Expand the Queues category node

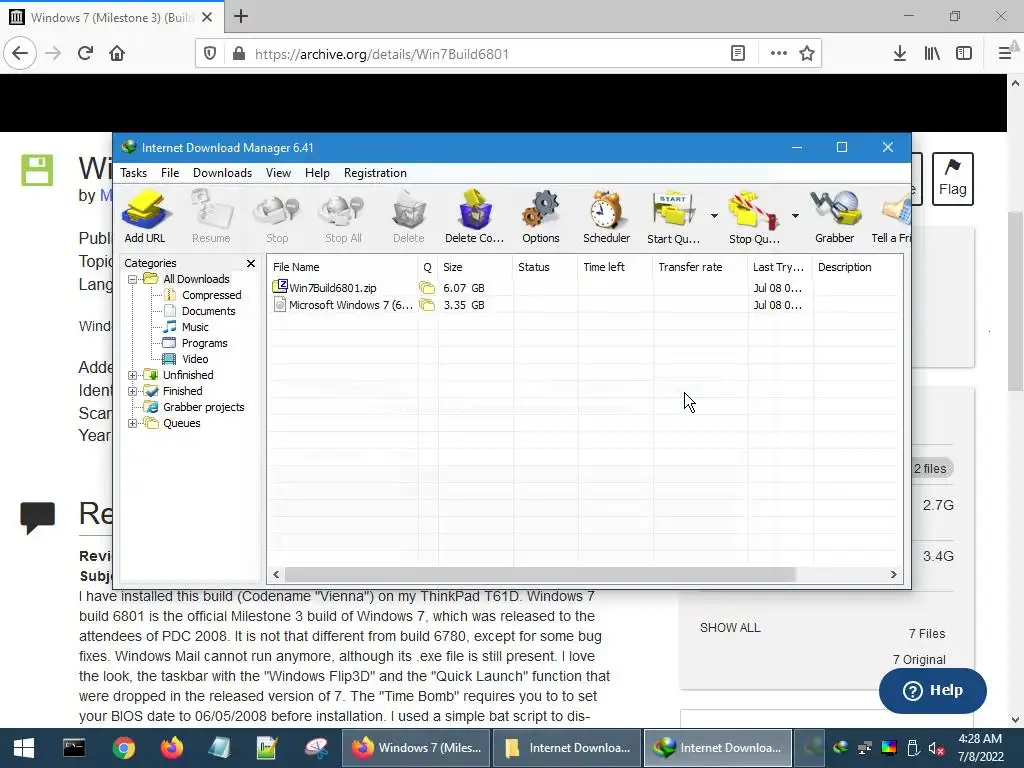coord(133,423)
